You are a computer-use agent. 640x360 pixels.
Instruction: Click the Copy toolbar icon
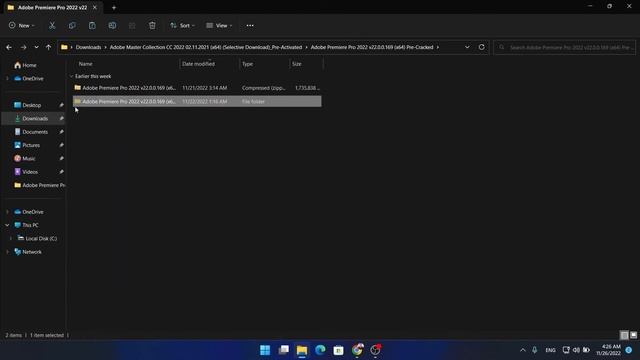click(72, 25)
